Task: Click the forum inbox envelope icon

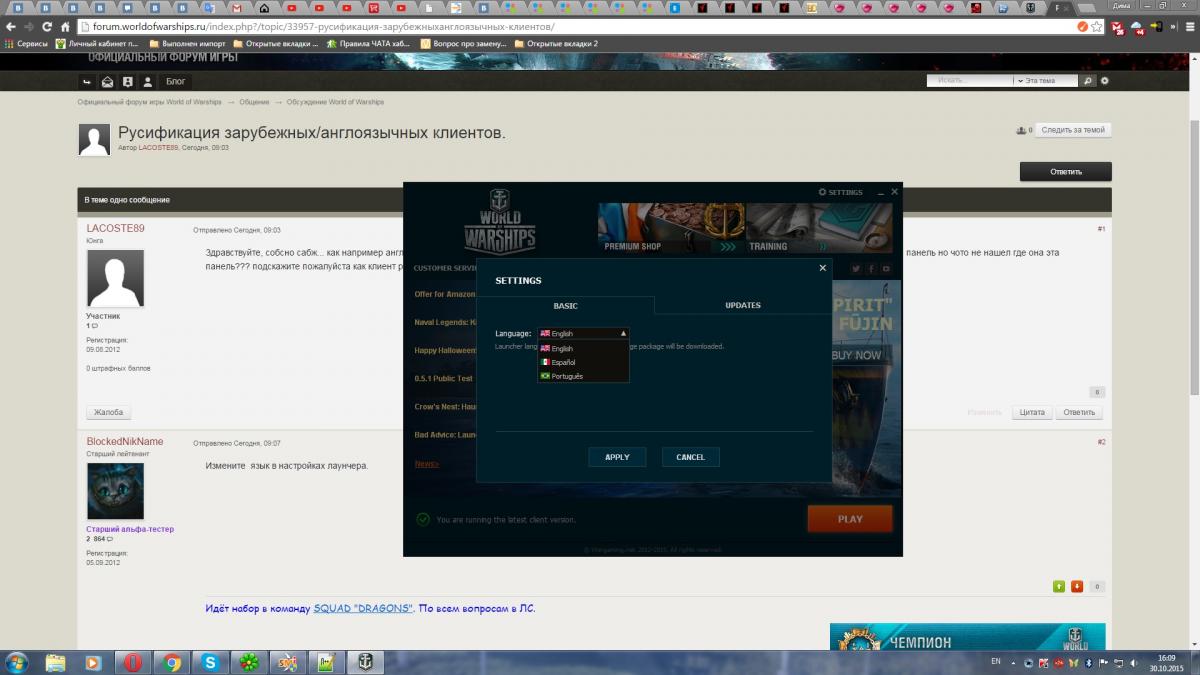Action: (108, 81)
